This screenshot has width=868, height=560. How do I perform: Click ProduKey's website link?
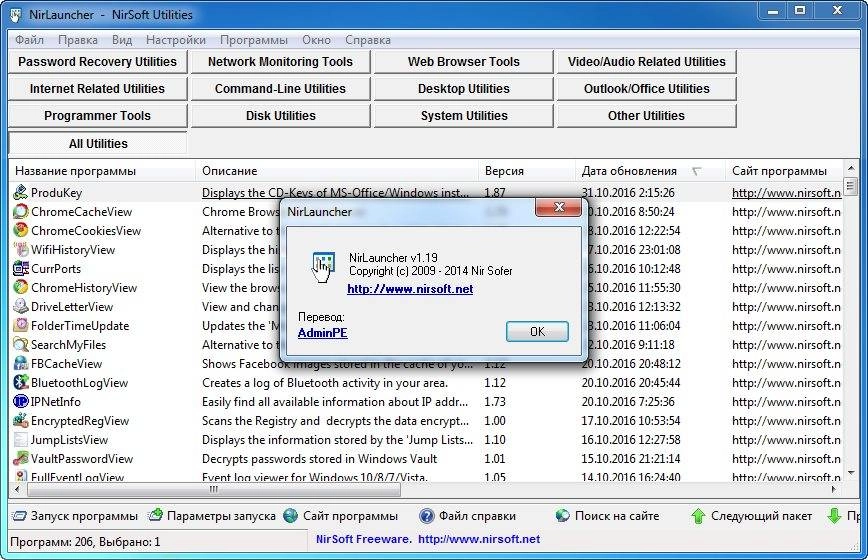click(786, 193)
